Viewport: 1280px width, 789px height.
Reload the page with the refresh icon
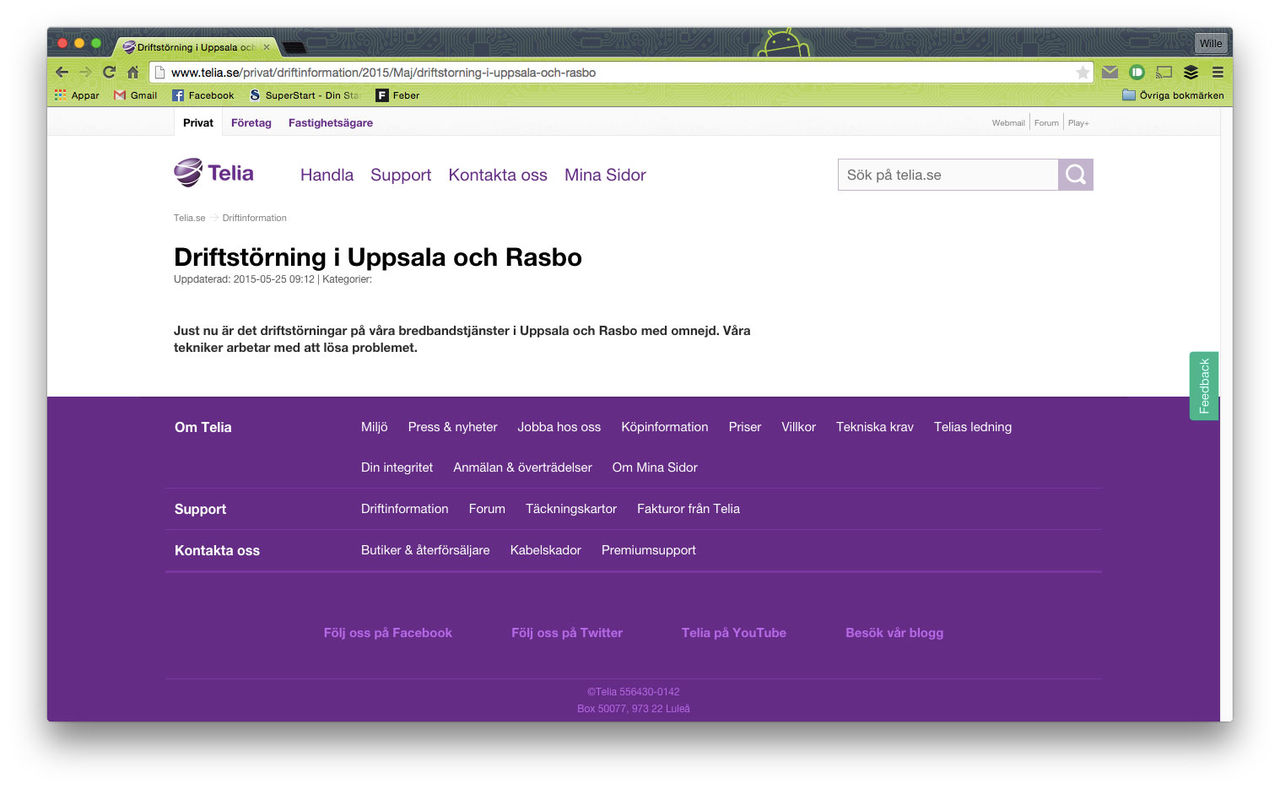109,72
